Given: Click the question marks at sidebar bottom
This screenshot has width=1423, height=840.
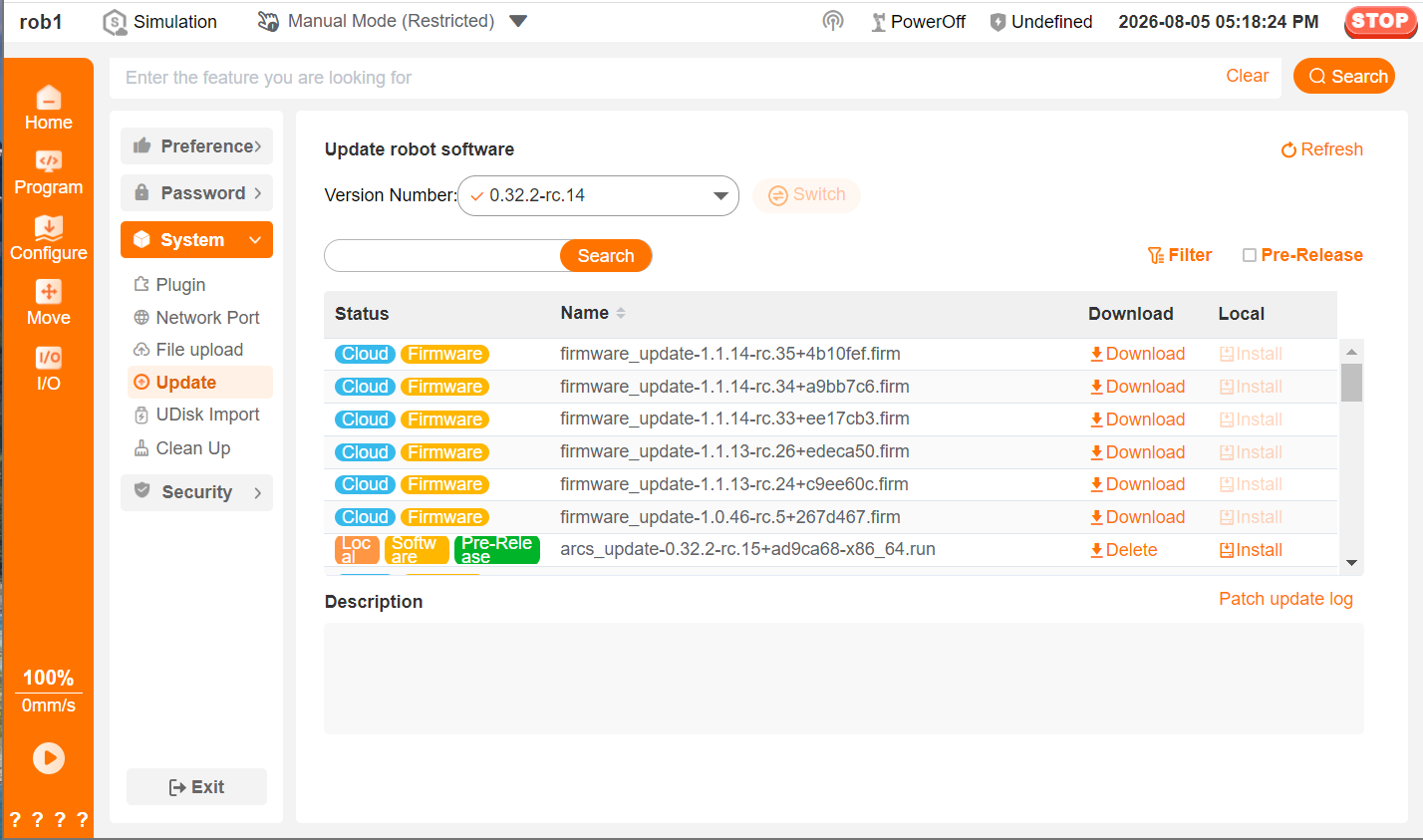Looking at the screenshot, I should point(48,820).
